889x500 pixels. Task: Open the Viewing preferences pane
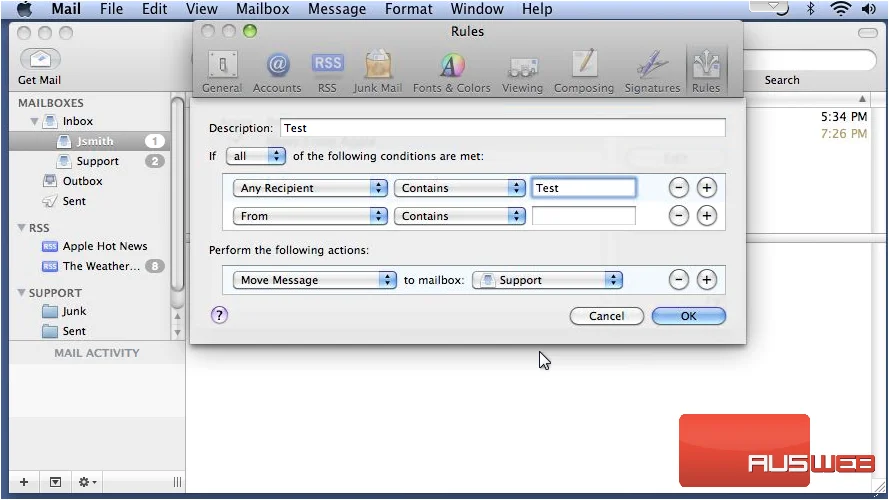pos(522,72)
